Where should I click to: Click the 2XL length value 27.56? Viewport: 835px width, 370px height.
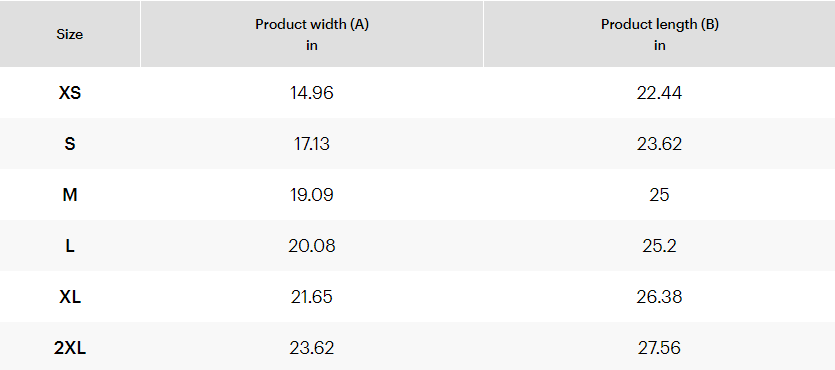659,348
